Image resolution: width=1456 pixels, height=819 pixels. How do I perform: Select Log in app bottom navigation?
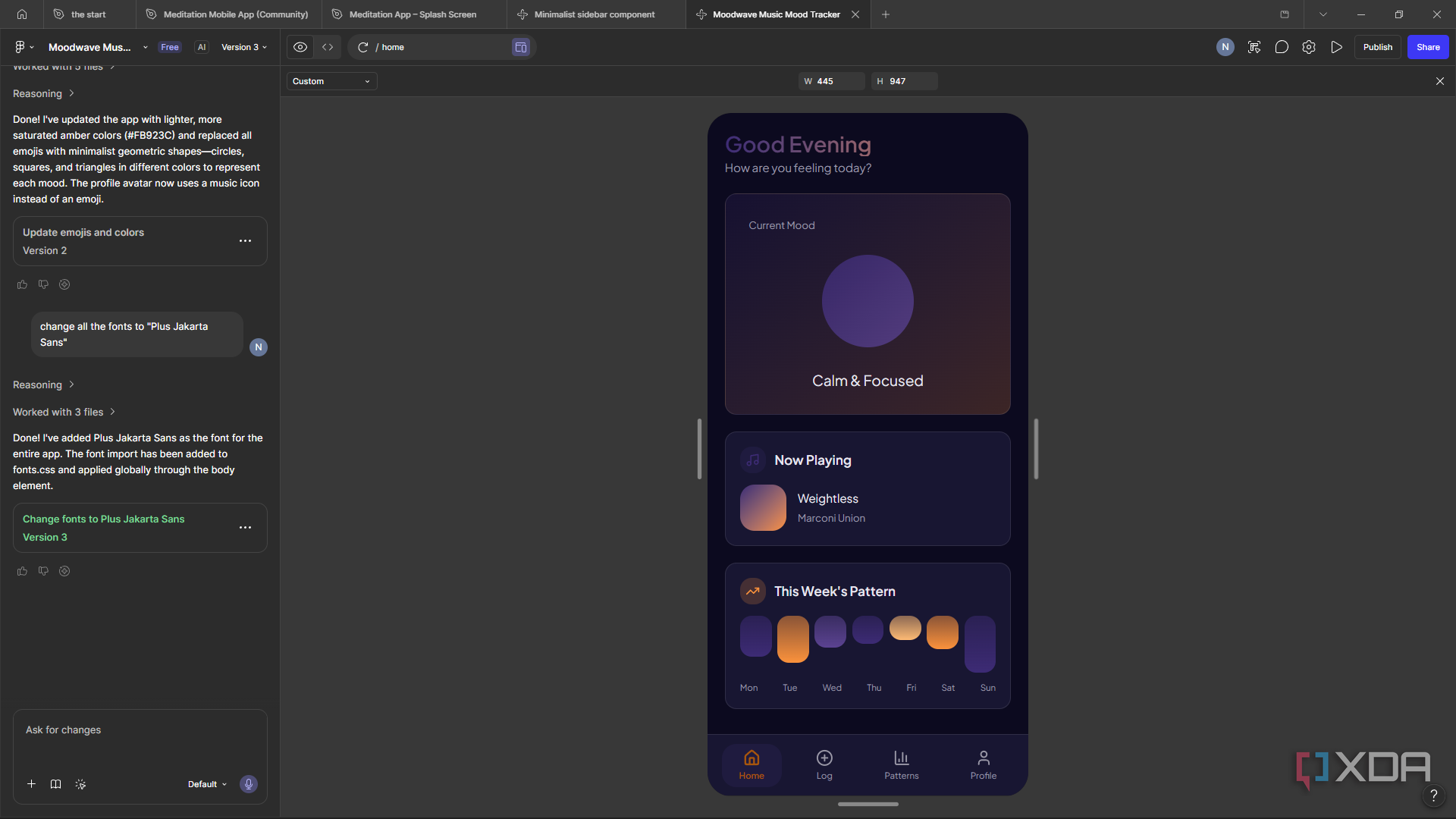tap(824, 765)
